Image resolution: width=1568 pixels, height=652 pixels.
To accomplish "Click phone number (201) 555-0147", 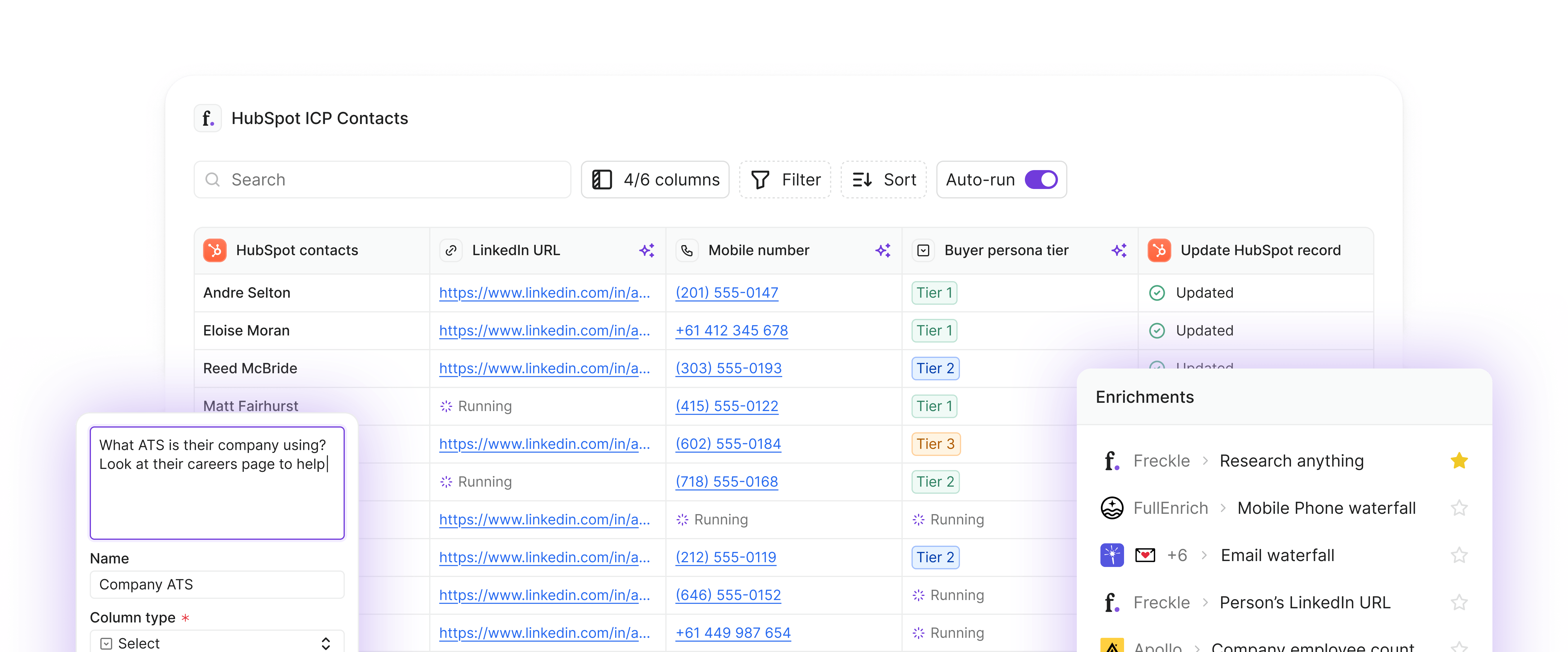I will point(727,293).
